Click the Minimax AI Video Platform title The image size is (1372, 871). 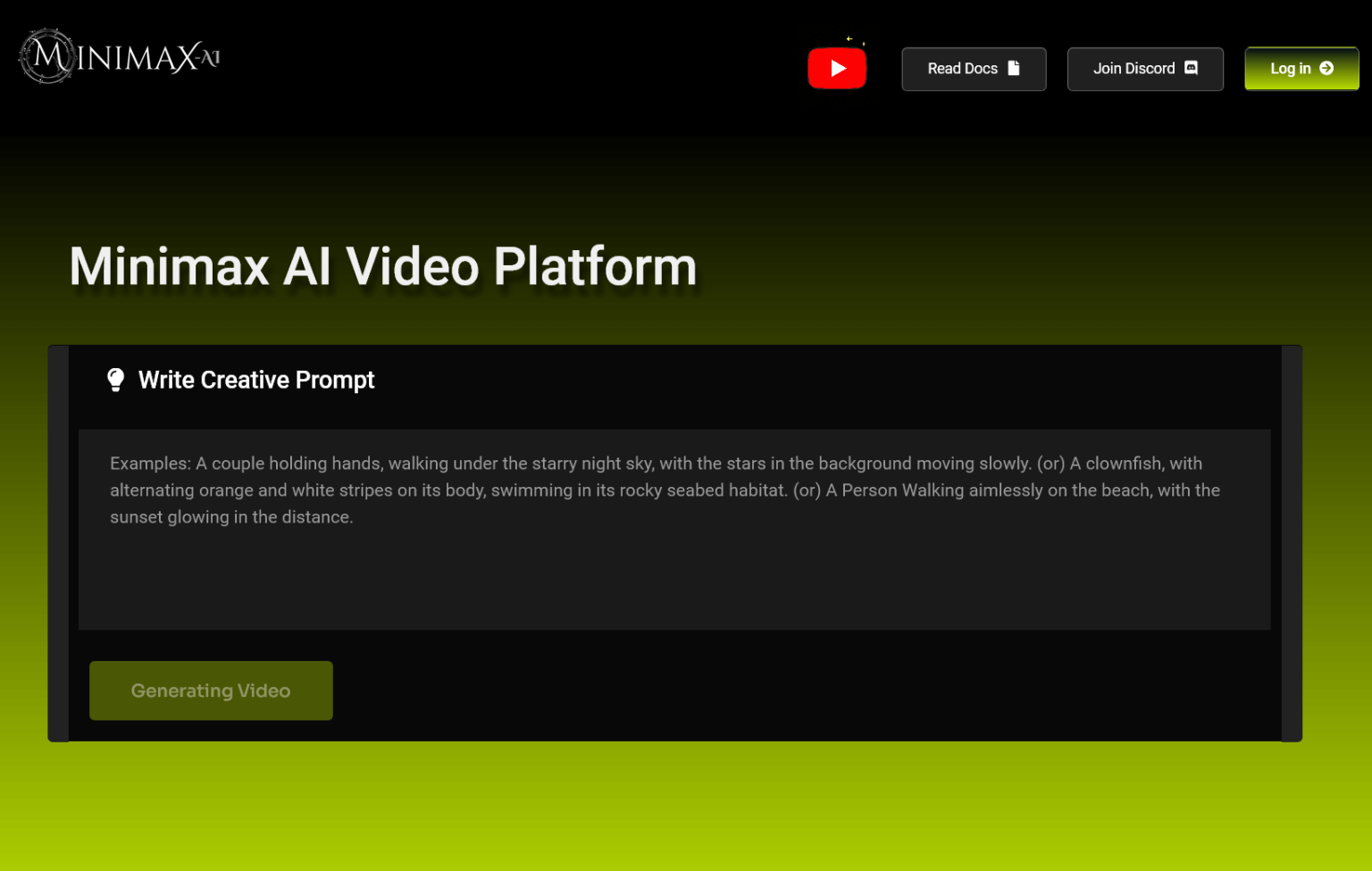click(382, 265)
